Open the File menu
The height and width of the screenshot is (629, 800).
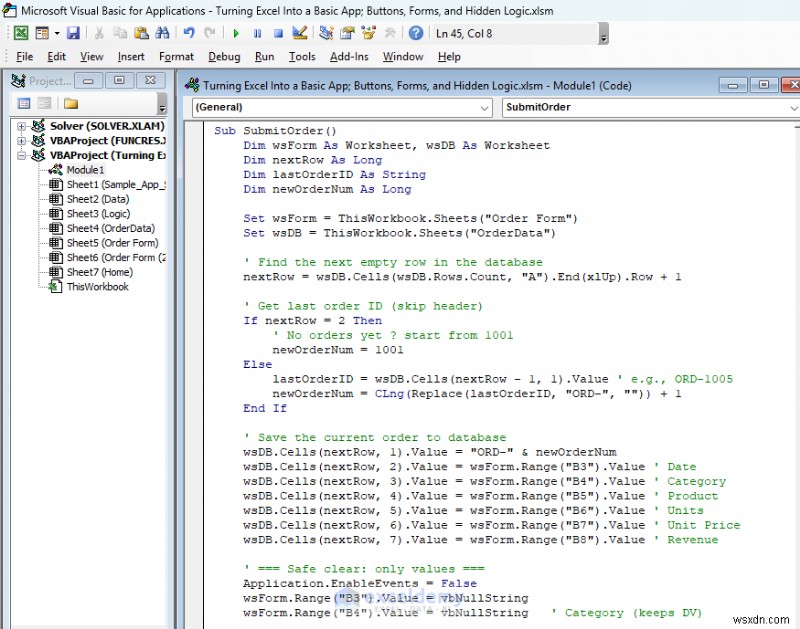click(24, 57)
